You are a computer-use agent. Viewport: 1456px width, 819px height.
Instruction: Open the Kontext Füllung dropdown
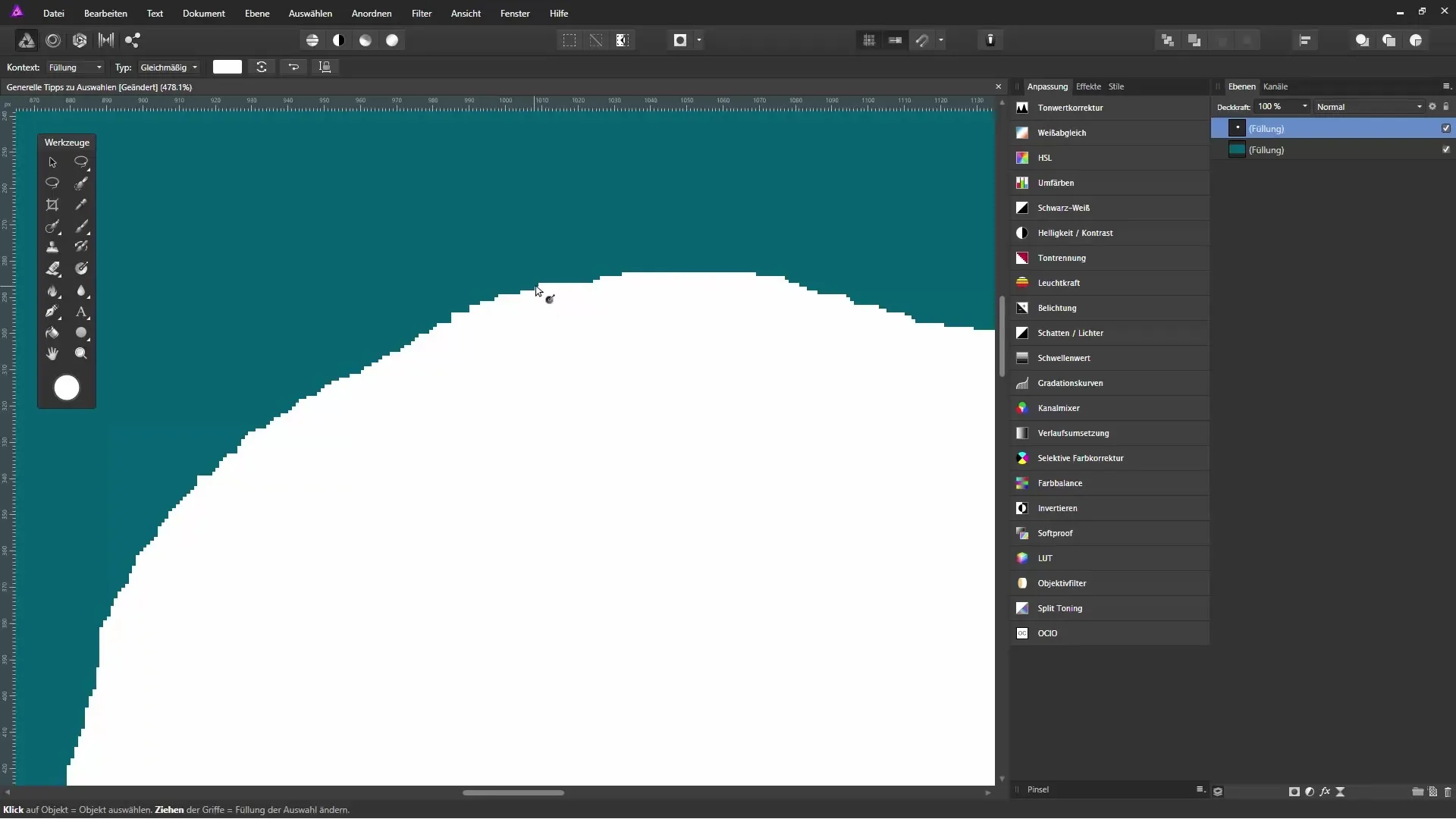coord(75,67)
